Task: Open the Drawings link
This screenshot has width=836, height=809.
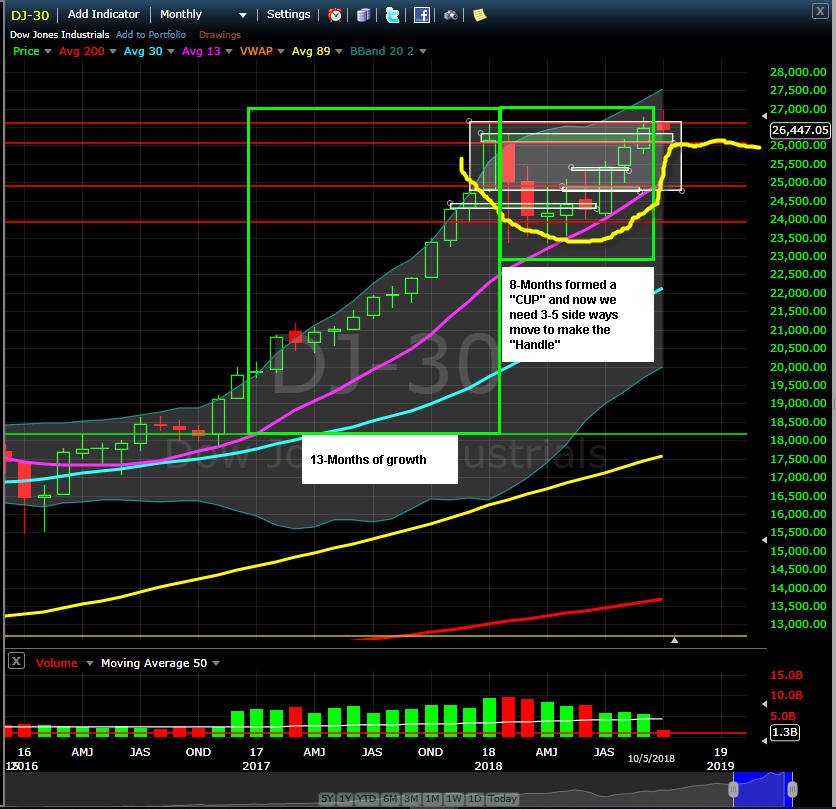Action: pyautogui.click(x=220, y=35)
